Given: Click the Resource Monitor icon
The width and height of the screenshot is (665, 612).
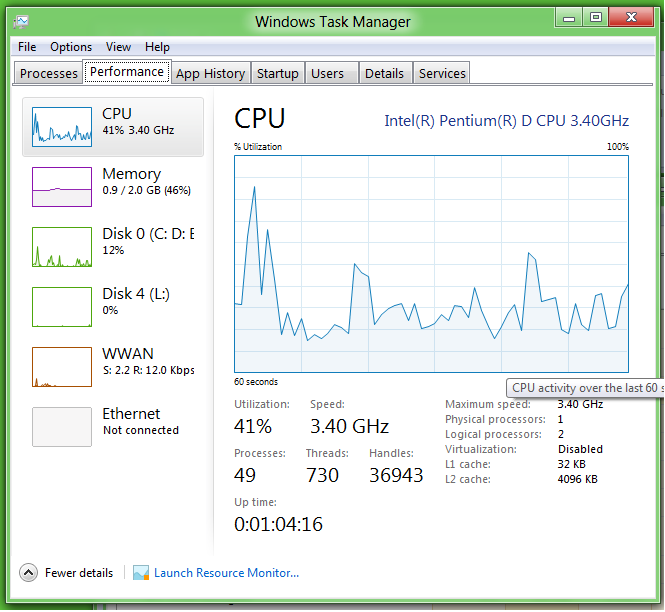Looking at the screenshot, I should pyautogui.click(x=141, y=573).
